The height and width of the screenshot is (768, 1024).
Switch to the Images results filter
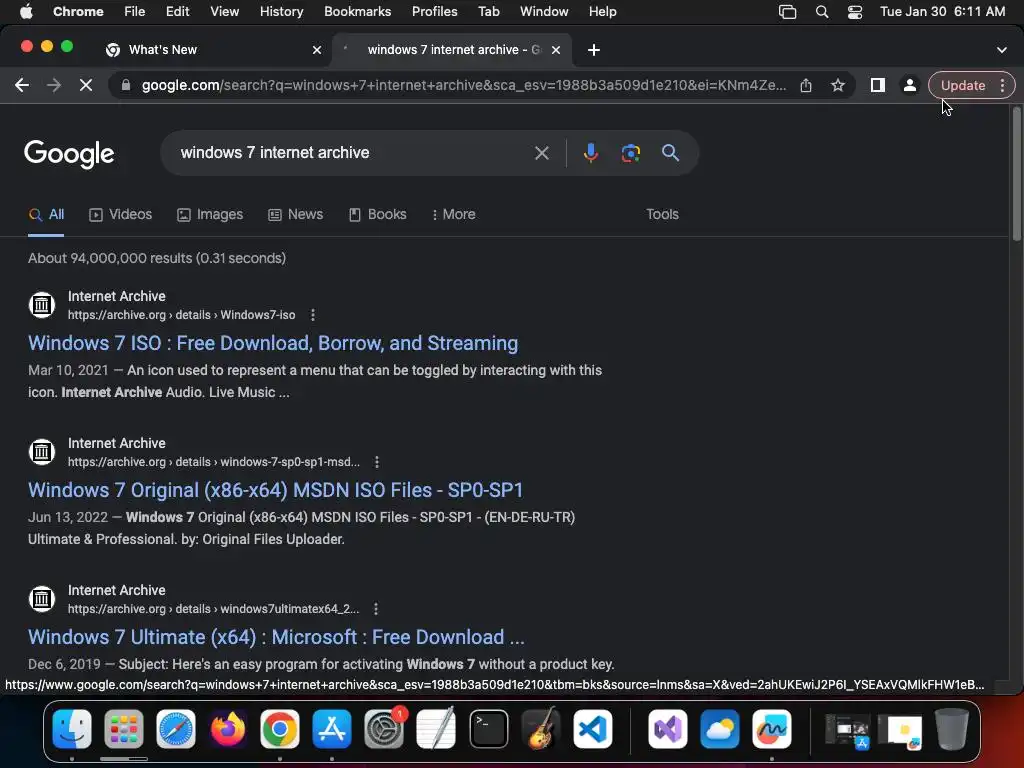tap(210, 215)
